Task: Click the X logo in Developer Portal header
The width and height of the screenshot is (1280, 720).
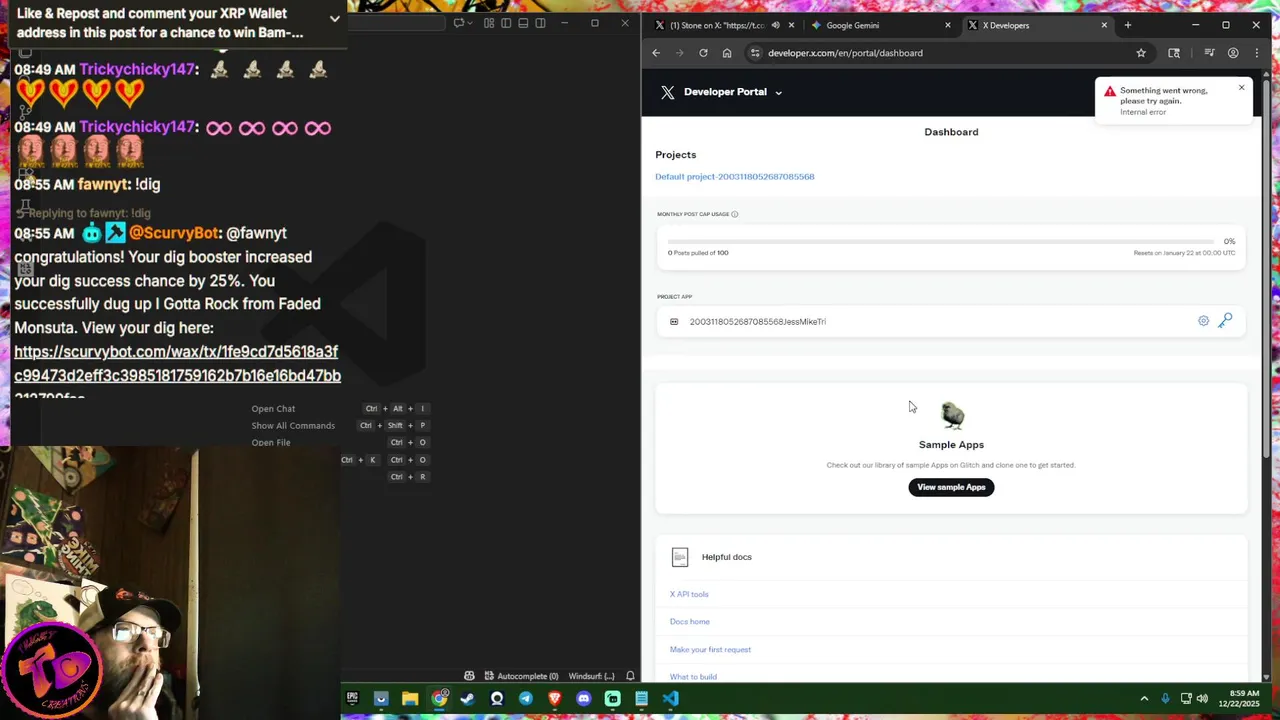Action: point(667,92)
